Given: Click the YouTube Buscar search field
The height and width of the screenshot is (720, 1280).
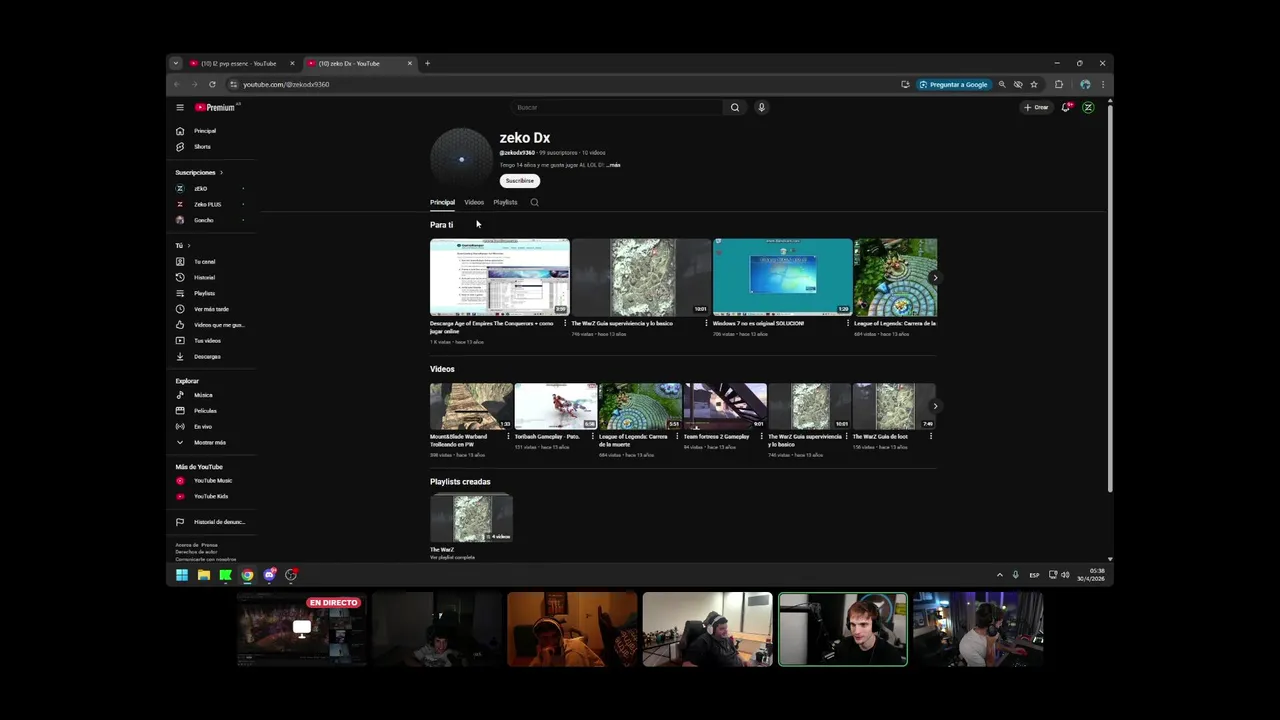Looking at the screenshot, I should point(618,107).
